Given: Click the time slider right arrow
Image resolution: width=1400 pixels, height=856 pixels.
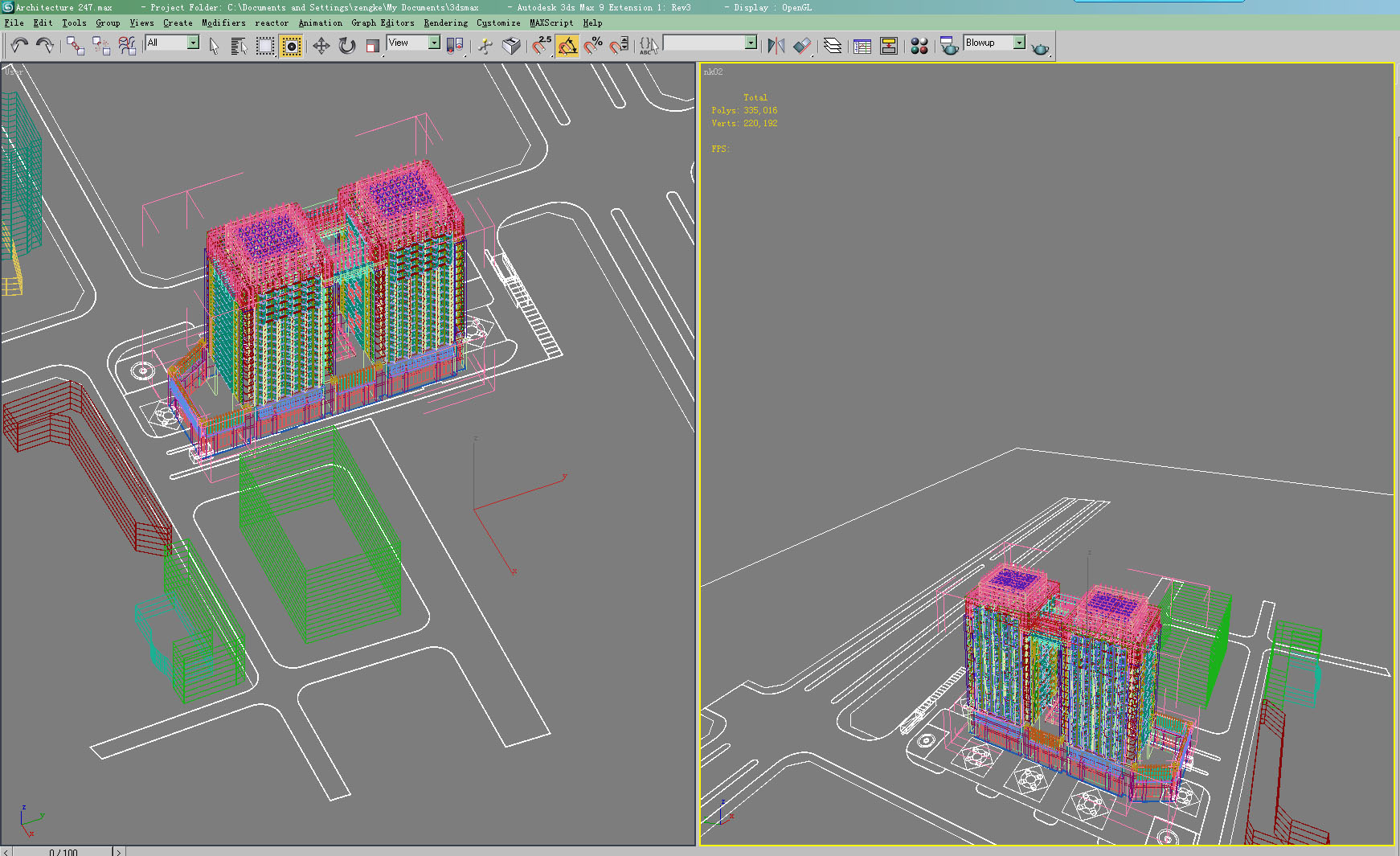Looking at the screenshot, I should point(119,852).
